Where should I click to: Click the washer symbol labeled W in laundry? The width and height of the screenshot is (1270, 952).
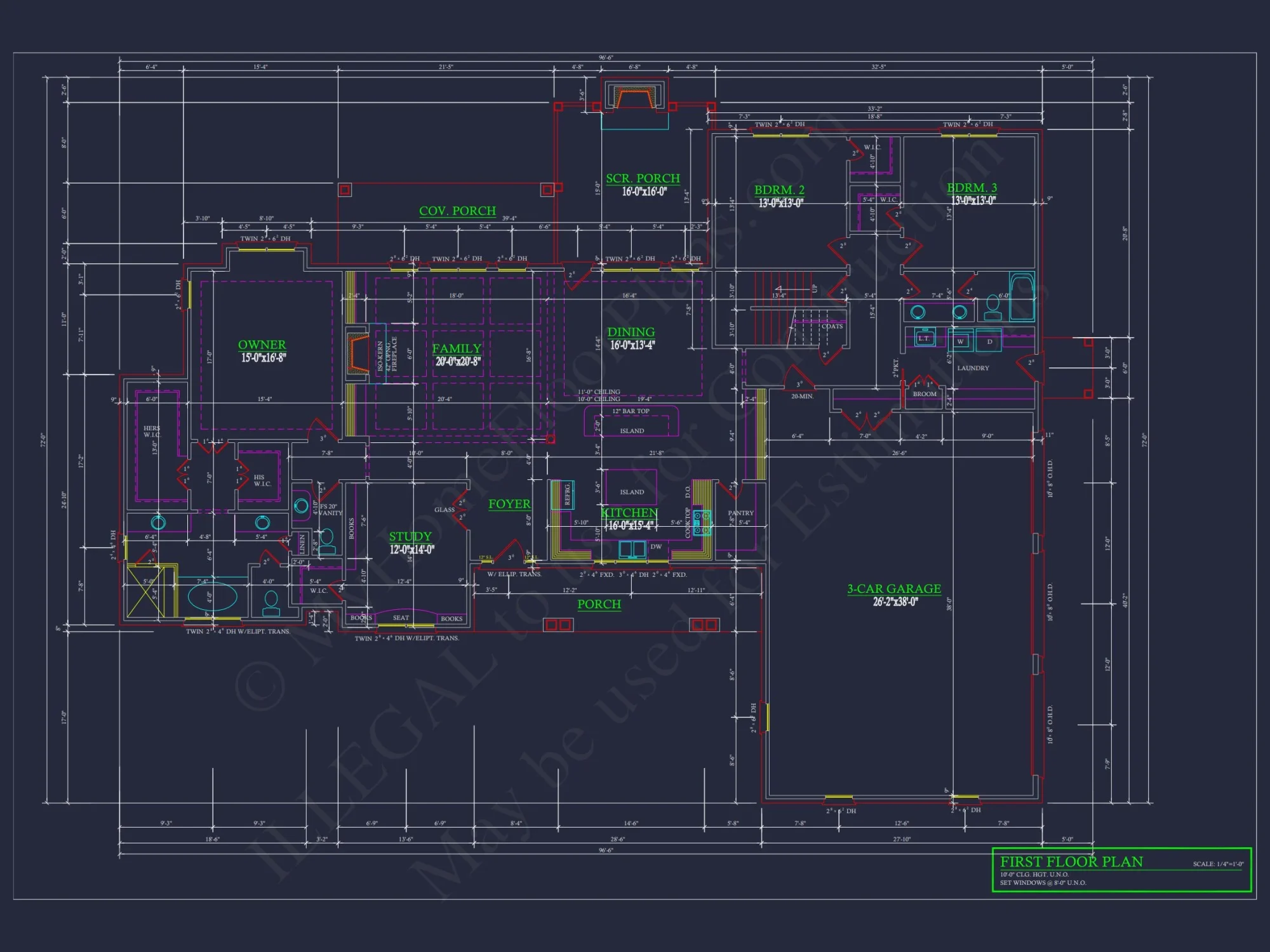point(961,341)
